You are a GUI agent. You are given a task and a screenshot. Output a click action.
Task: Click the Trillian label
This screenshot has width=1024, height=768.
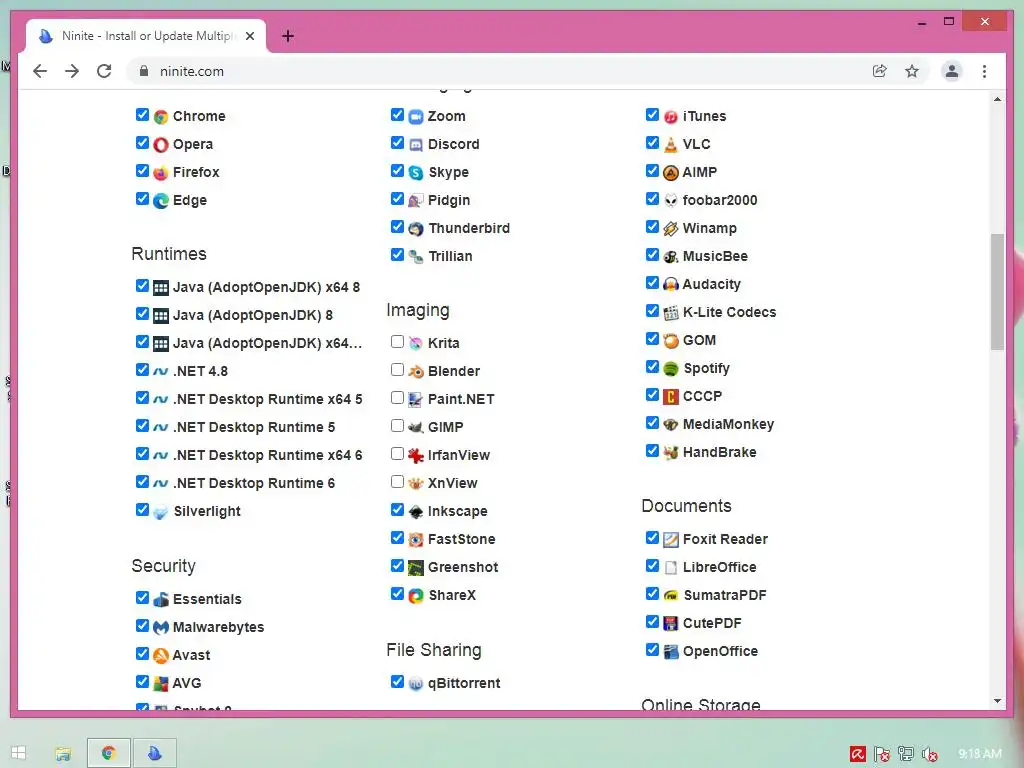pyautogui.click(x=451, y=256)
